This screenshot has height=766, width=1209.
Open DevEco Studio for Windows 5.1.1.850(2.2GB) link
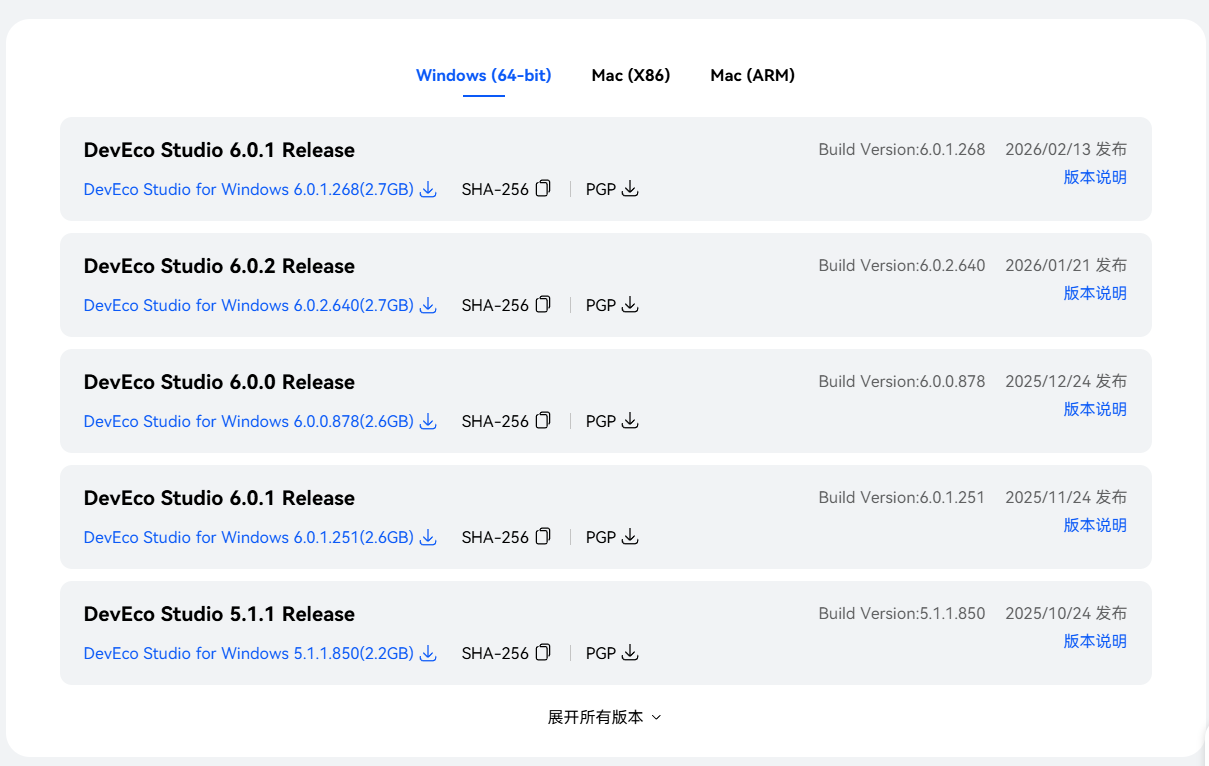[249, 653]
